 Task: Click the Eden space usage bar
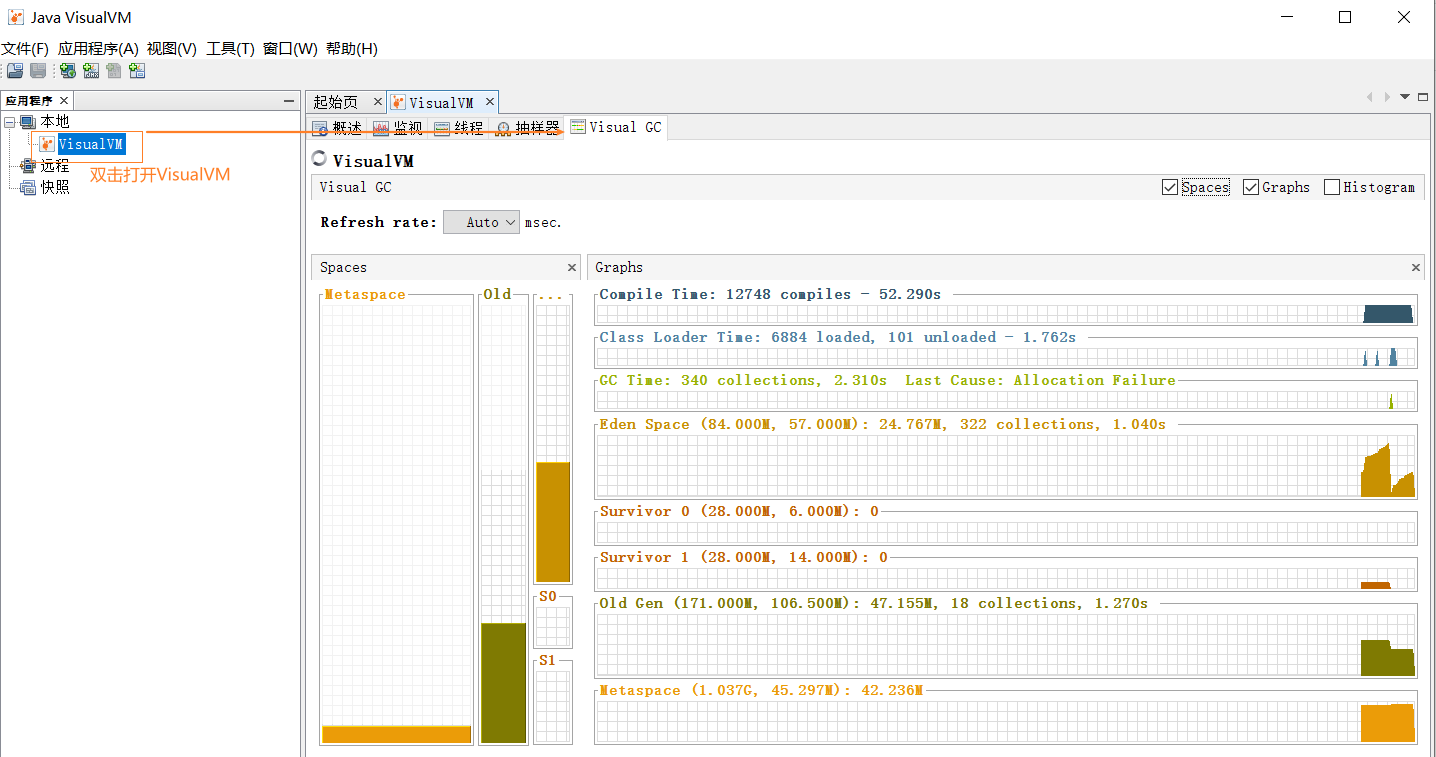tap(553, 522)
